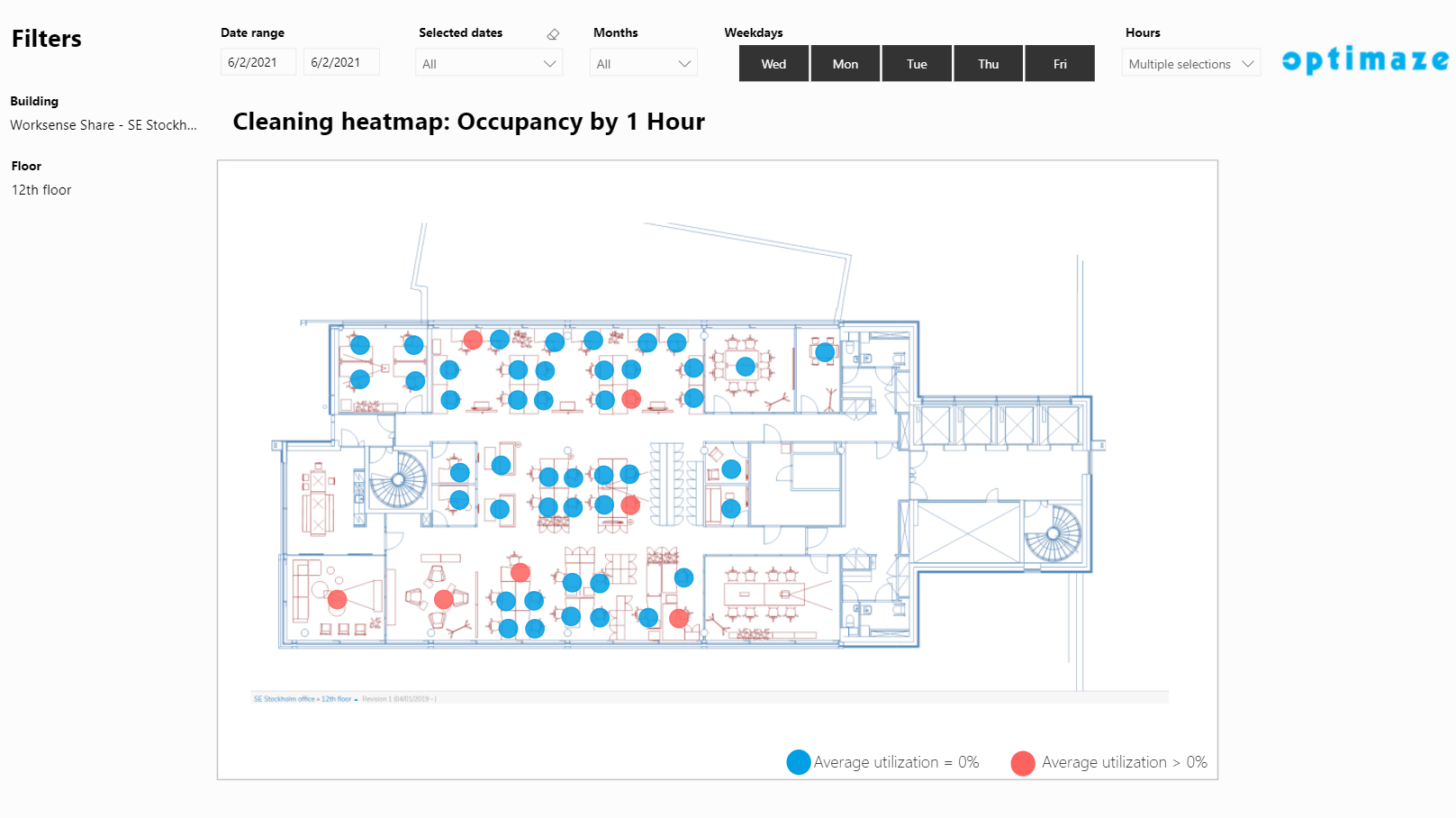
Task: Select the red dot among the lounge armchairs
Action: 444,599
